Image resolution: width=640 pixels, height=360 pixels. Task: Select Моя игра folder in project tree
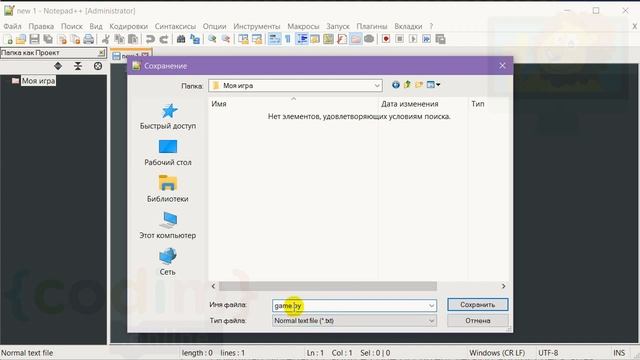[x=38, y=81]
